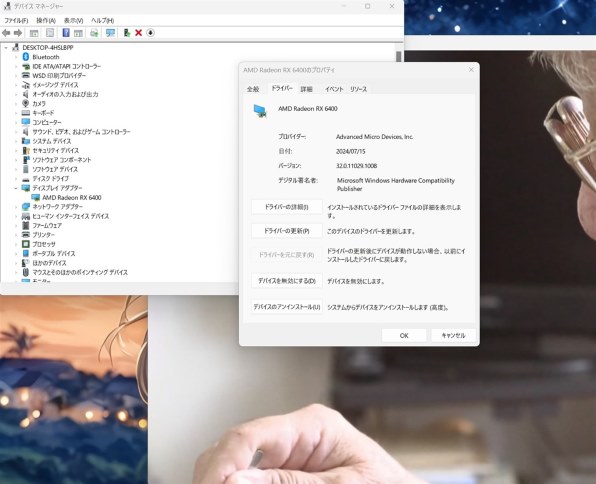Image resolution: width=596 pixels, height=484 pixels.
Task: Select the AMD Radeon RX 6400 tree item
Action: 71,197
